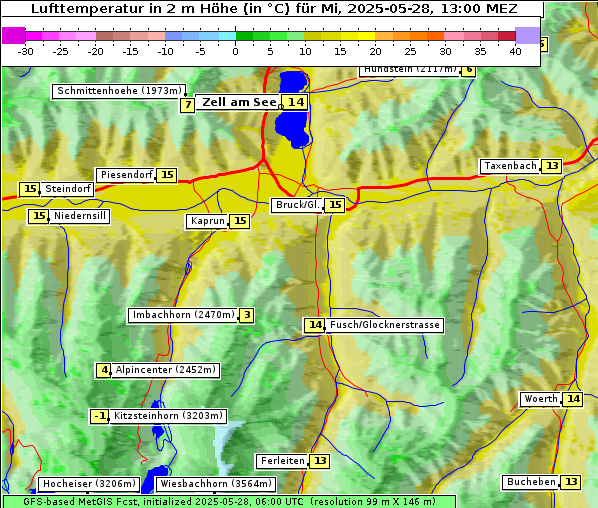Select the Niedernsill place label
This screenshot has height=508, width=598.
tap(80, 216)
